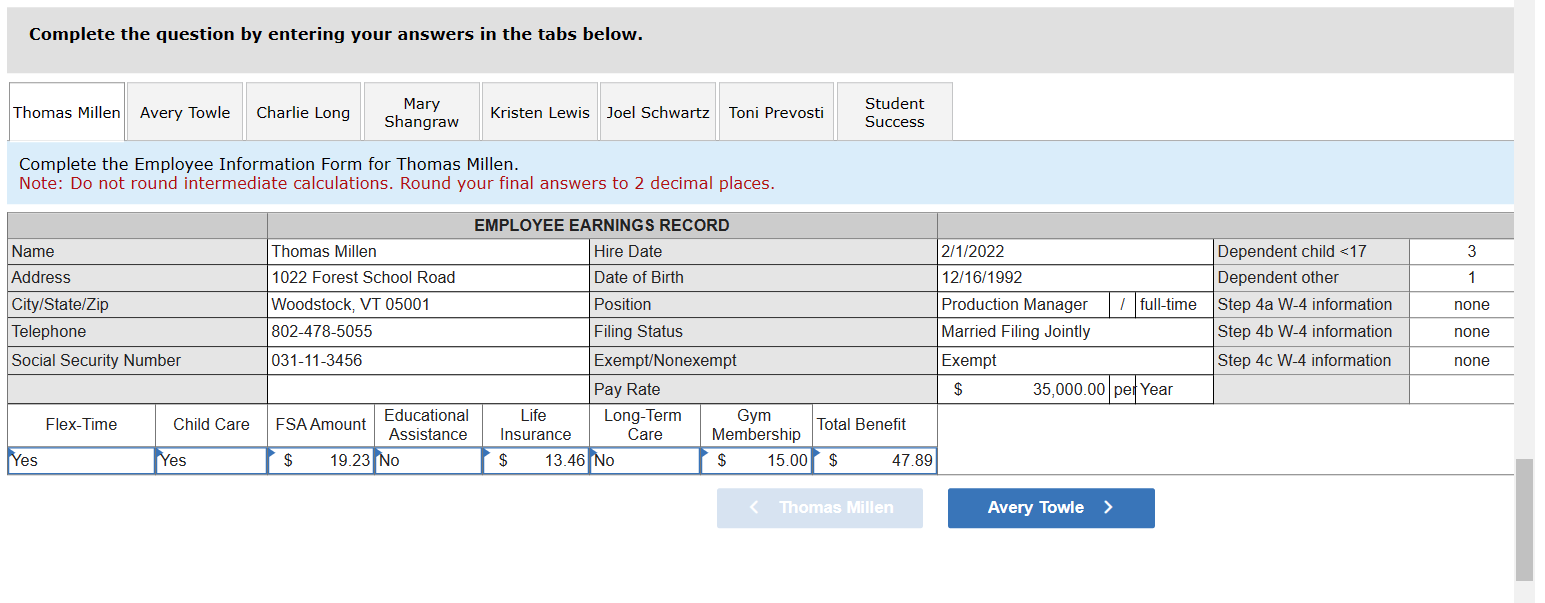Screen dimensions: 1545x603
Task: Edit the Life Insurance field 13.46
Action: pos(536,461)
